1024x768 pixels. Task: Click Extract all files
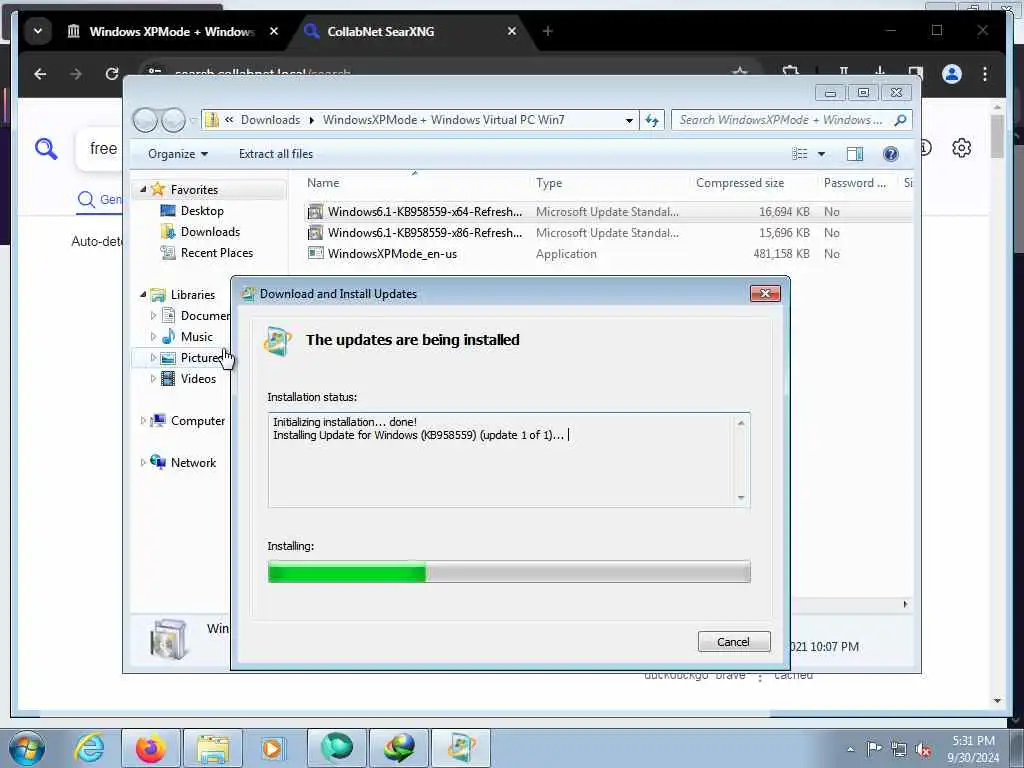(276, 154)
